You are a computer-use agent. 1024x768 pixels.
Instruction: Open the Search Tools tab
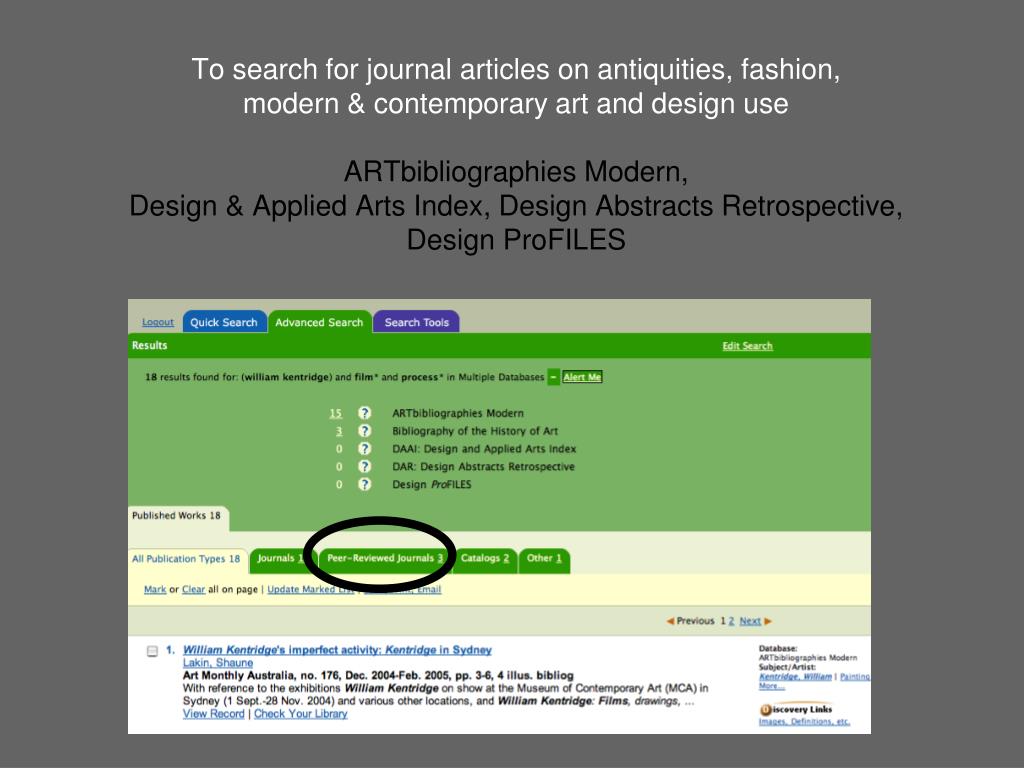pos(417,322)
